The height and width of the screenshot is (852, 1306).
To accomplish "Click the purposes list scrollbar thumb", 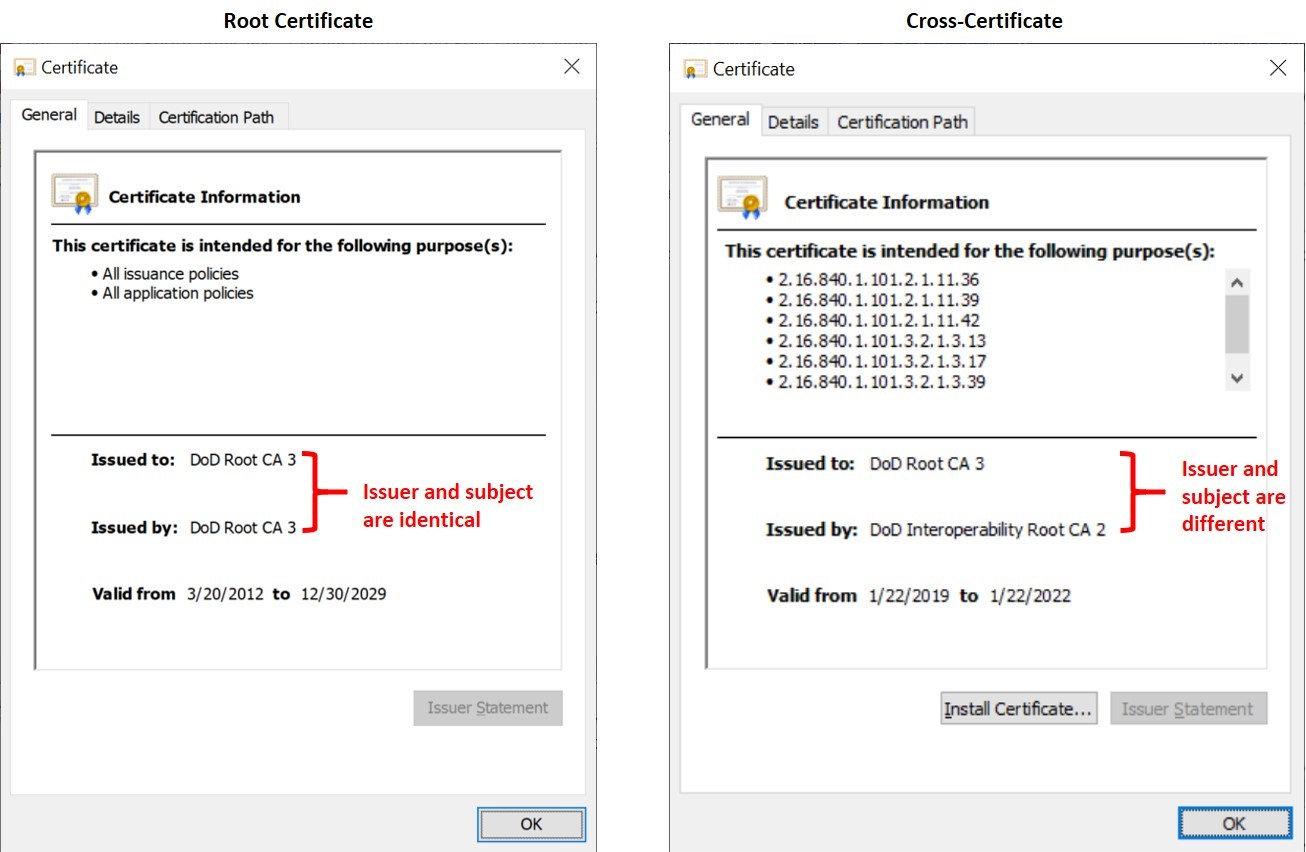I will pos(1237,324).
